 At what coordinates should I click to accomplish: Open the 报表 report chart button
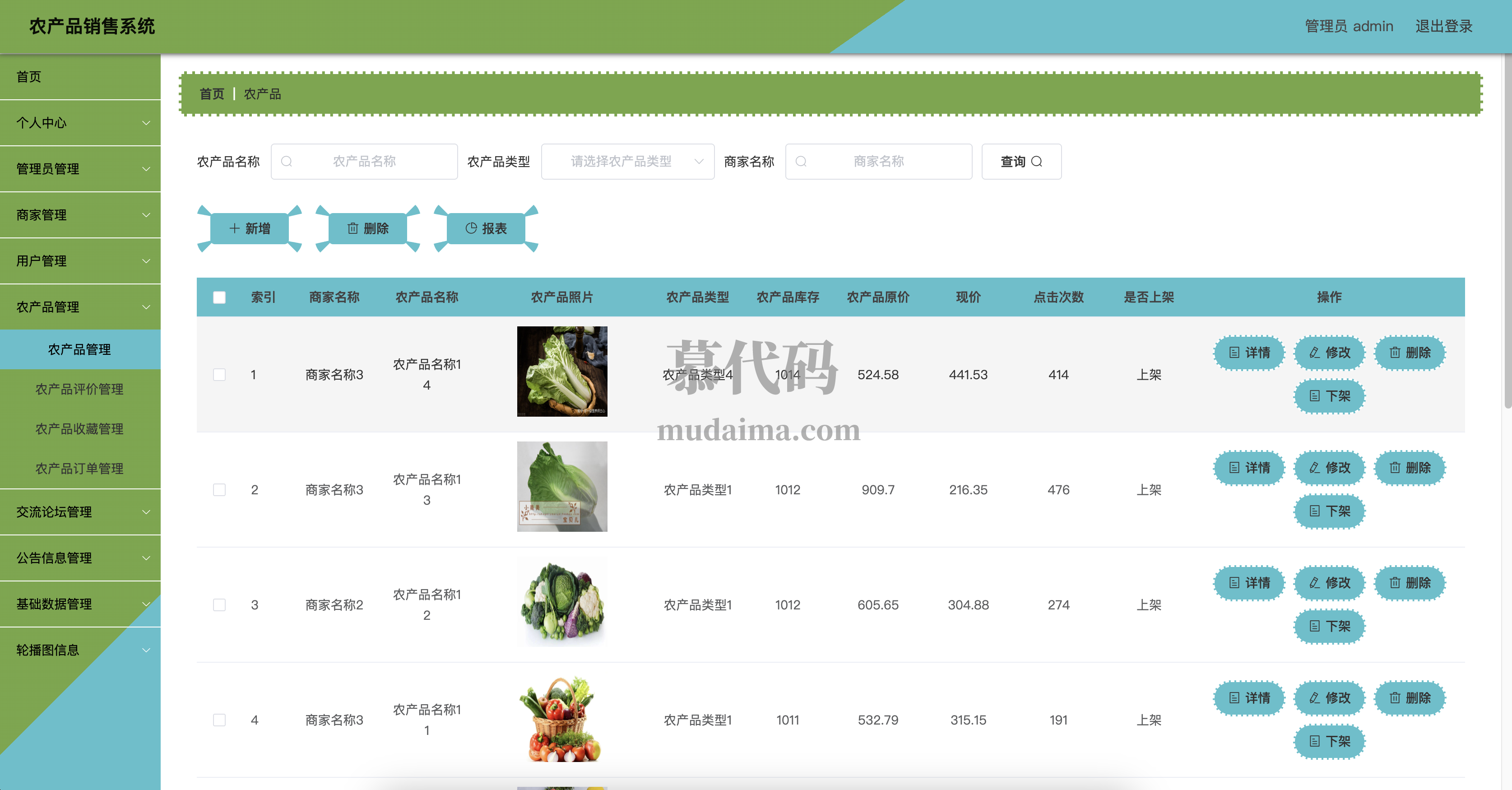click(x=485, y=228)
